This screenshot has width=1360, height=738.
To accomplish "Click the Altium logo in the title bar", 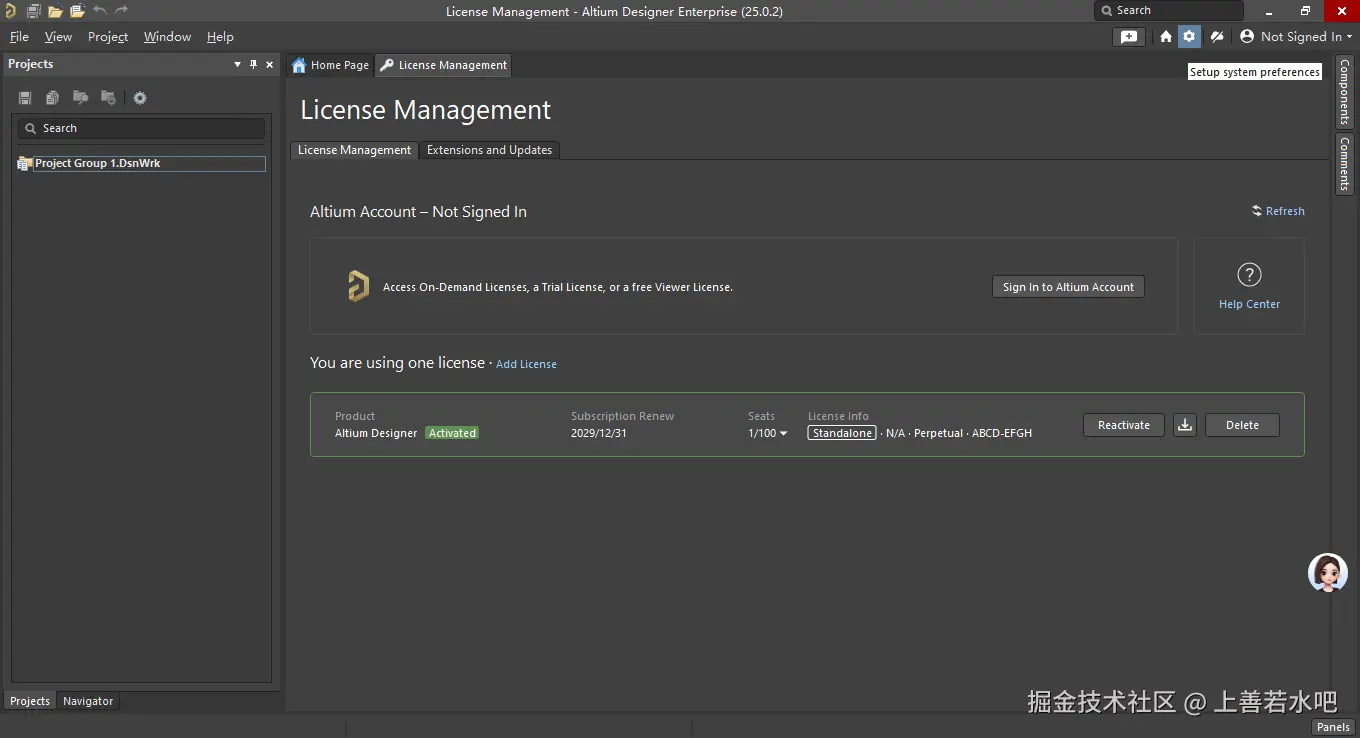I will point(10,11).
